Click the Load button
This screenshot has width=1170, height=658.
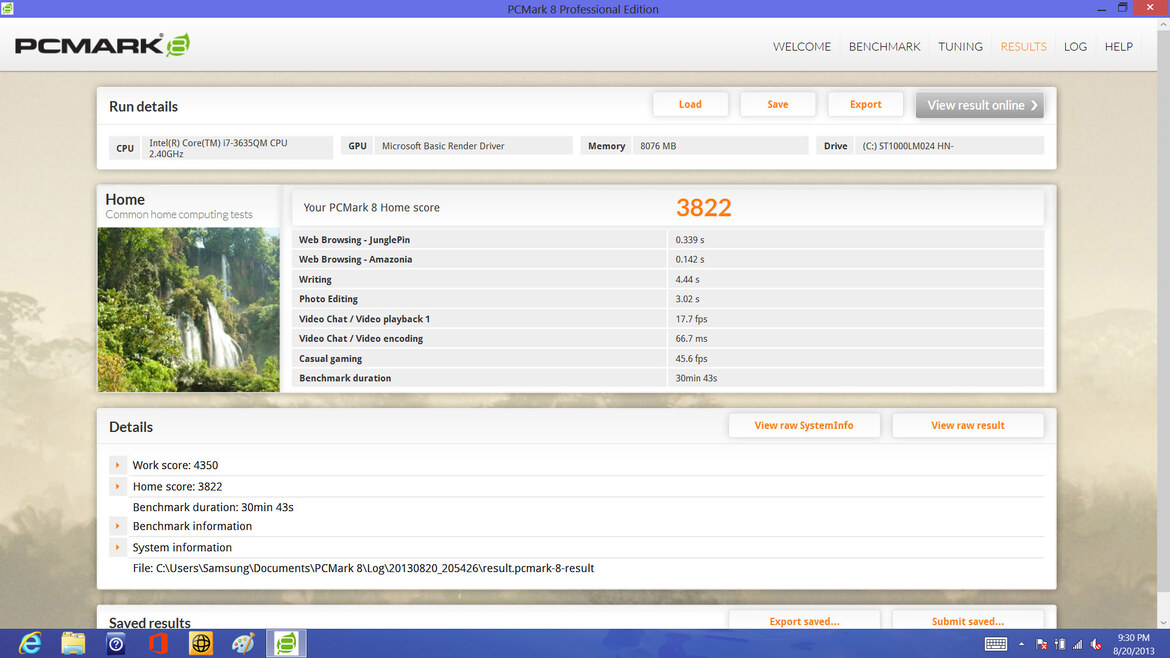(x=690, y=104)
